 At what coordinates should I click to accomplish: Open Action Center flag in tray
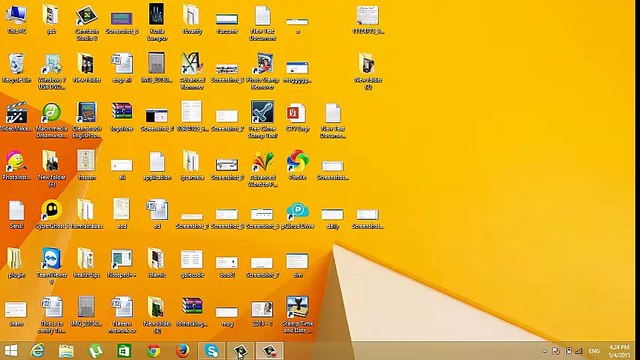click(x=556, y=351)
